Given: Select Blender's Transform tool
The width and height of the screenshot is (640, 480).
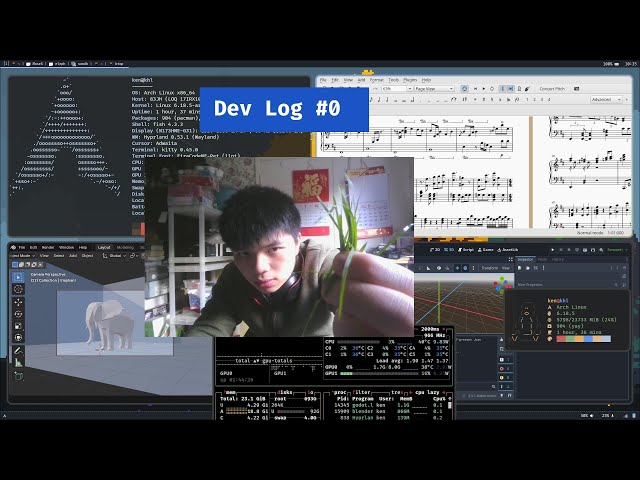Looking at the screenshot, I should (x=18, y=338).
